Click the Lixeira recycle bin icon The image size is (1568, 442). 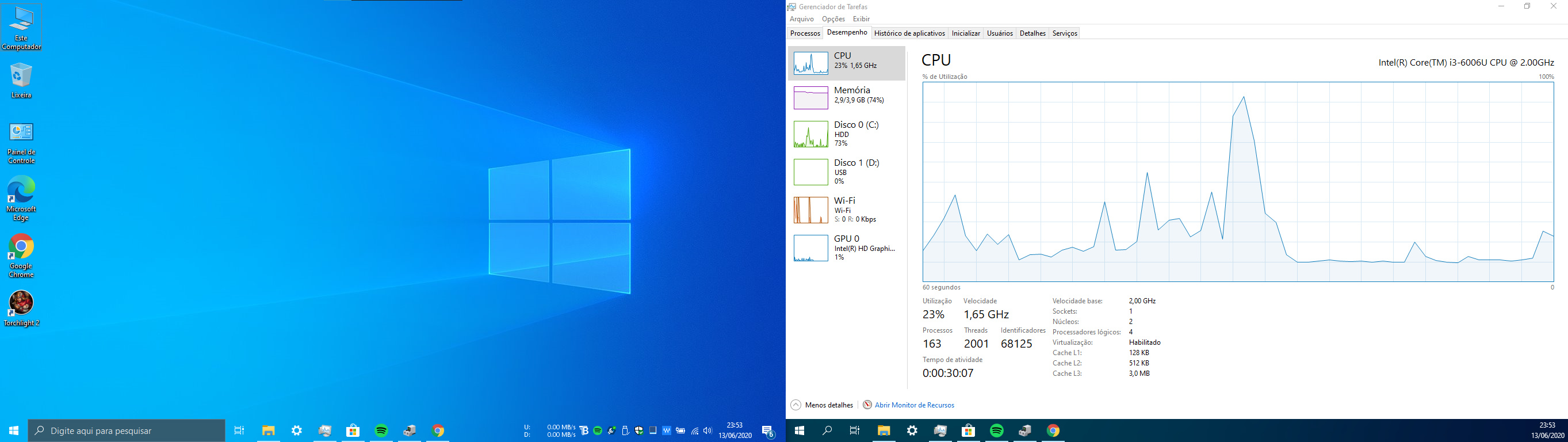pyautogui.click(x=21, y=81)
